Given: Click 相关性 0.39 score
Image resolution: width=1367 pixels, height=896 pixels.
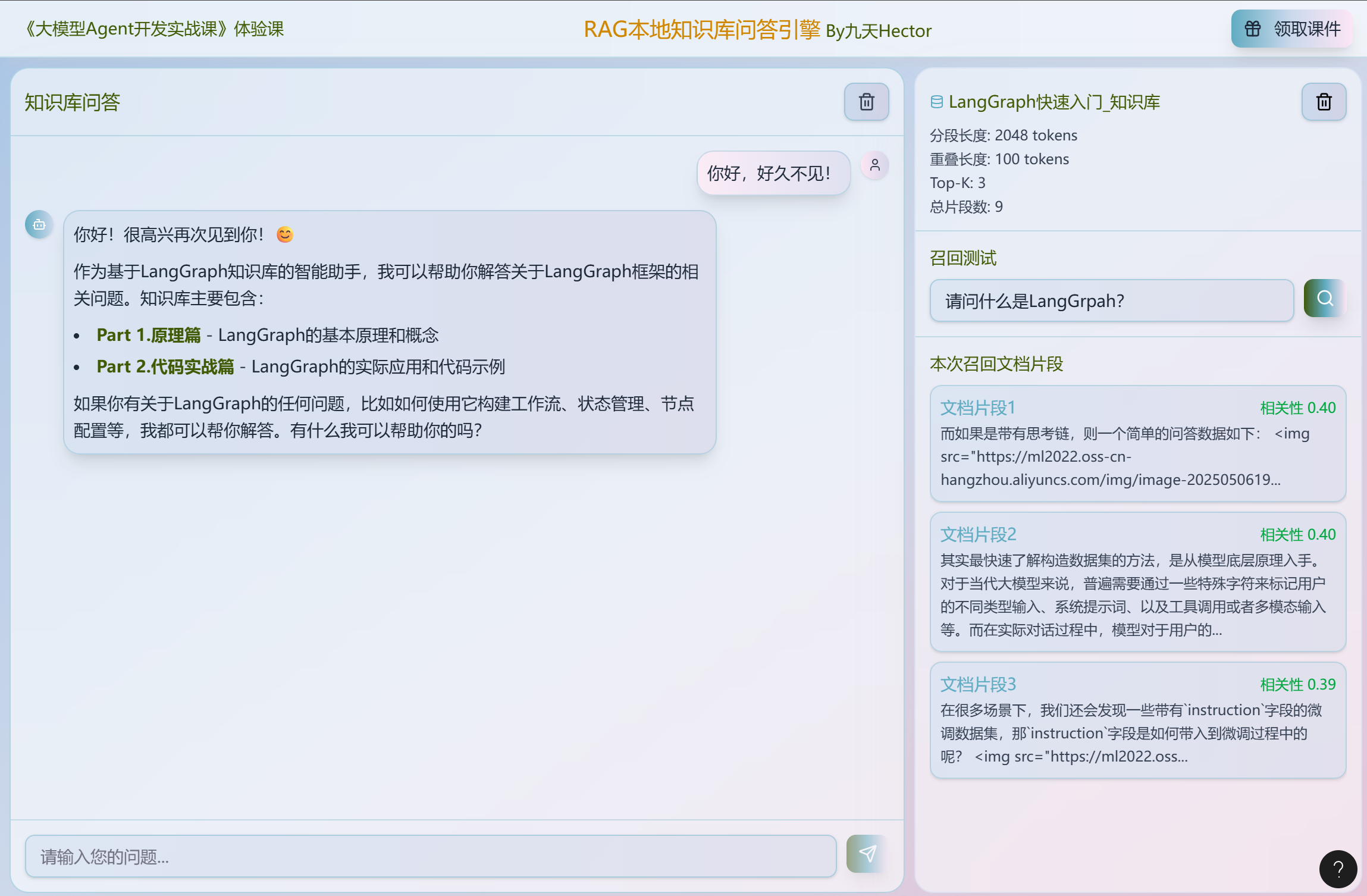Looking at the screenshot, I should 1298,684.
